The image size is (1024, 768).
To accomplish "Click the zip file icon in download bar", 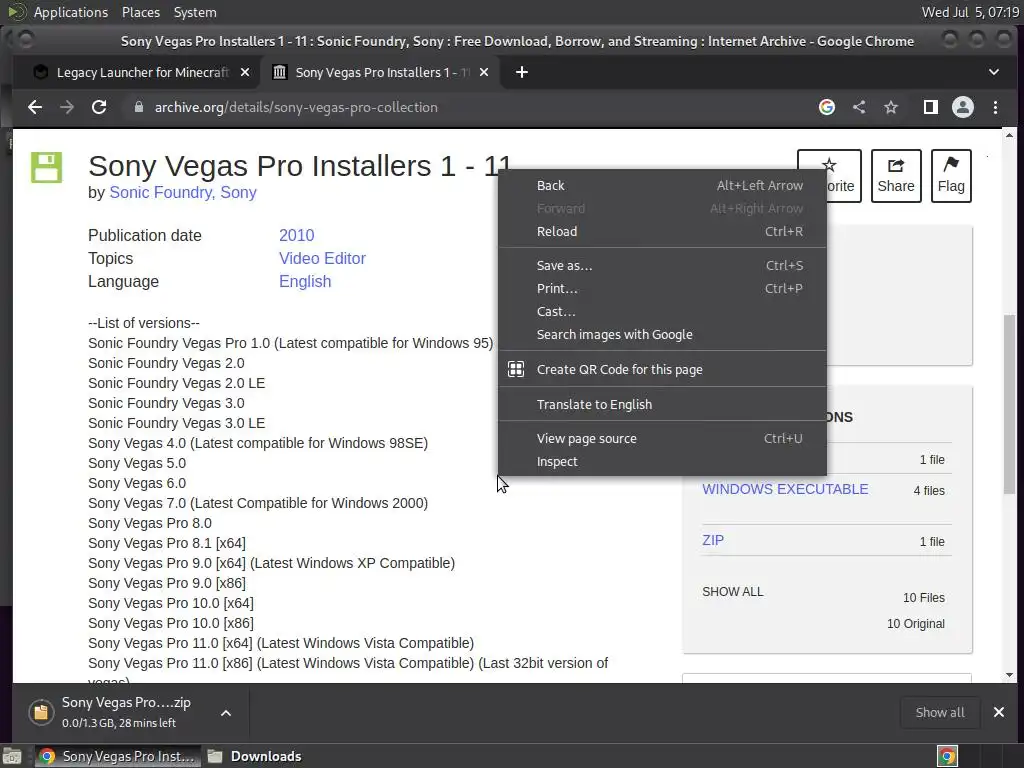I will tap(40, 712).
